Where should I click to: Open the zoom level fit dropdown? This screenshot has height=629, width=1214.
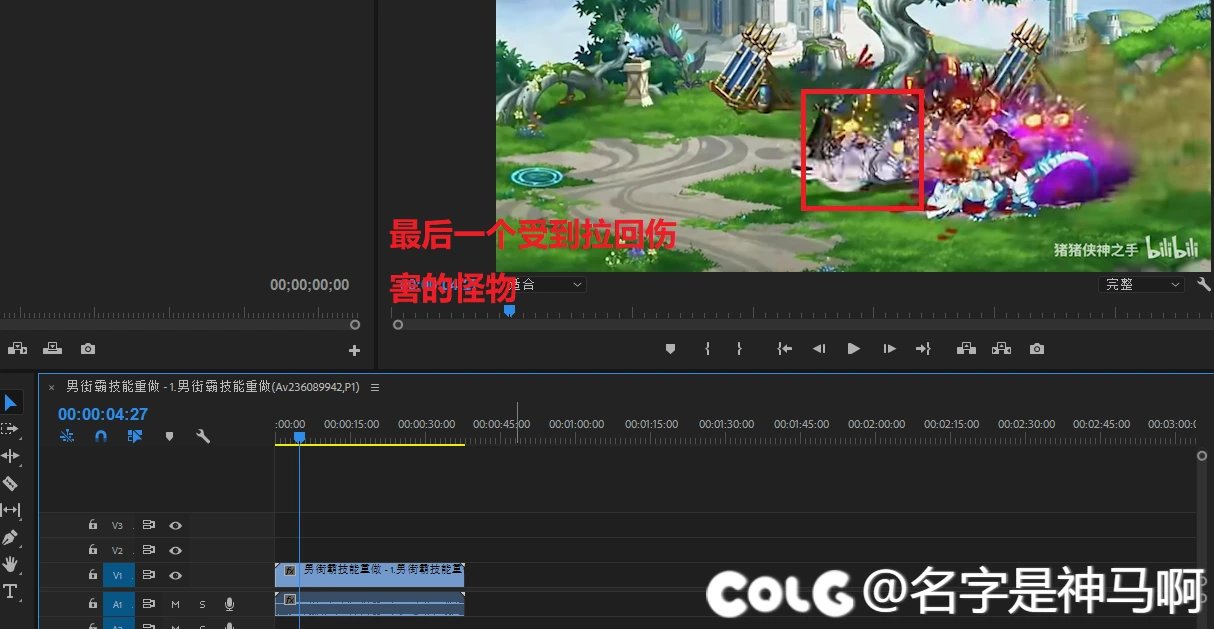[546, 284]
